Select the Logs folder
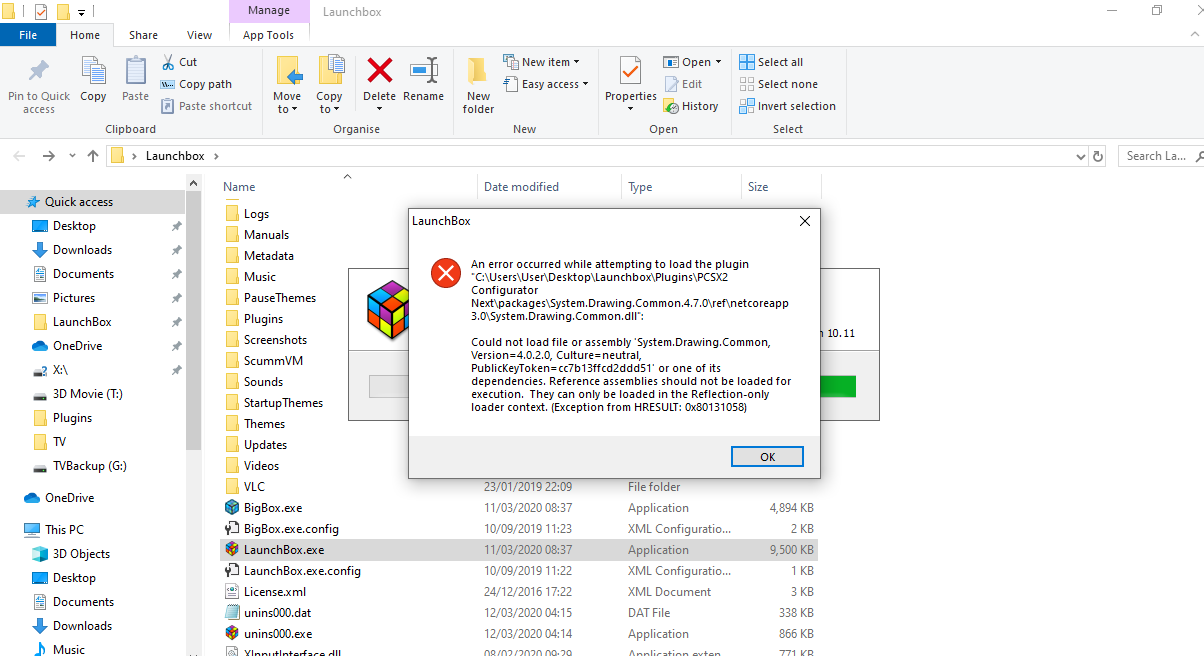The width and height of the screenshot is (1204, 656). click(x=256, y=214)
